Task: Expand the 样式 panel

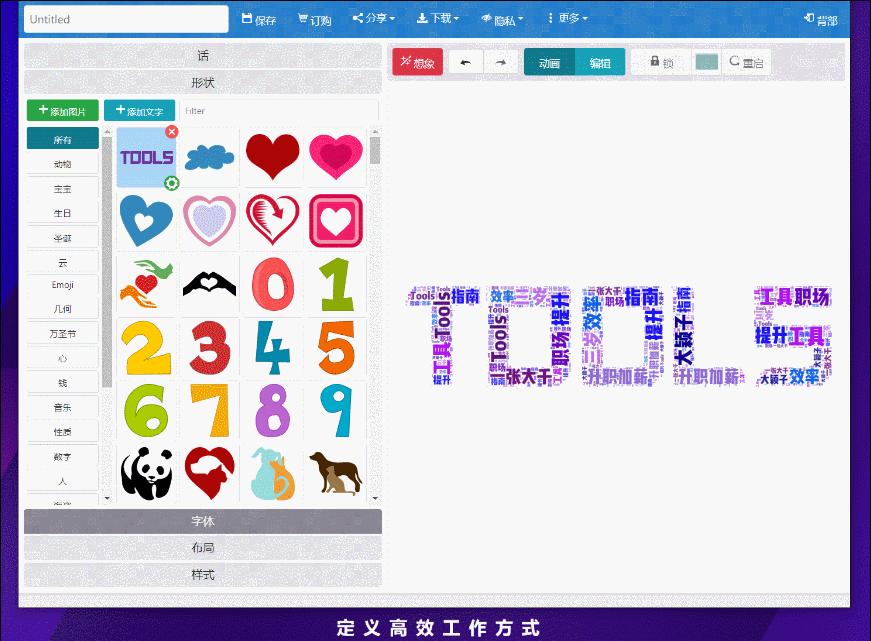Action: pos(203,574)
